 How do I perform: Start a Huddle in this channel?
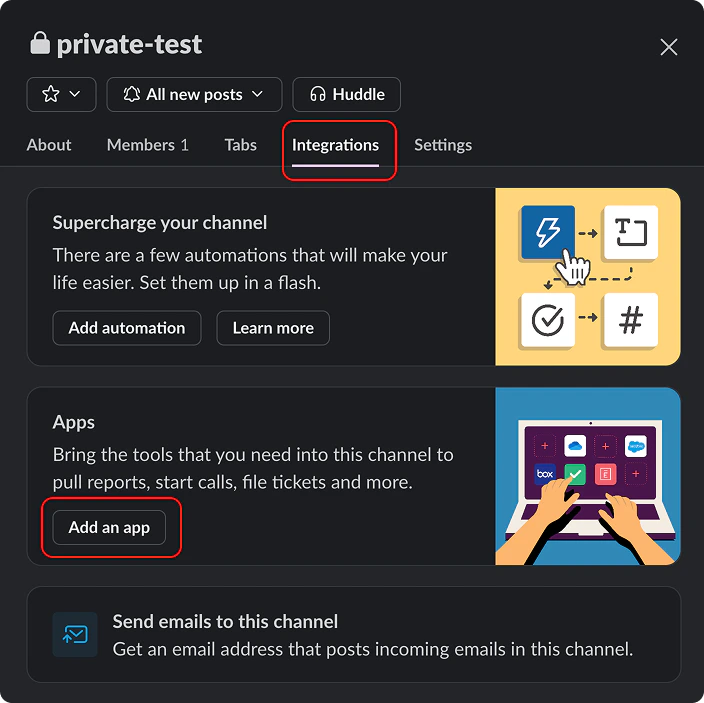pyautogui.click(x=347, y=94)
